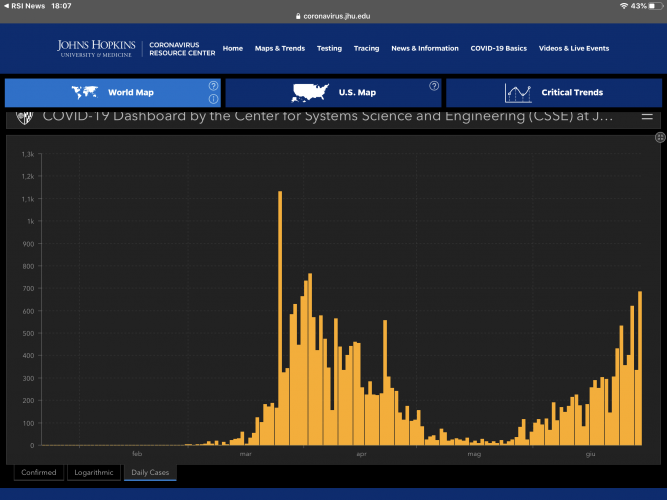Switch chart to Confirmed view
This screenshot has height=500, width=667.
(39, 472)
